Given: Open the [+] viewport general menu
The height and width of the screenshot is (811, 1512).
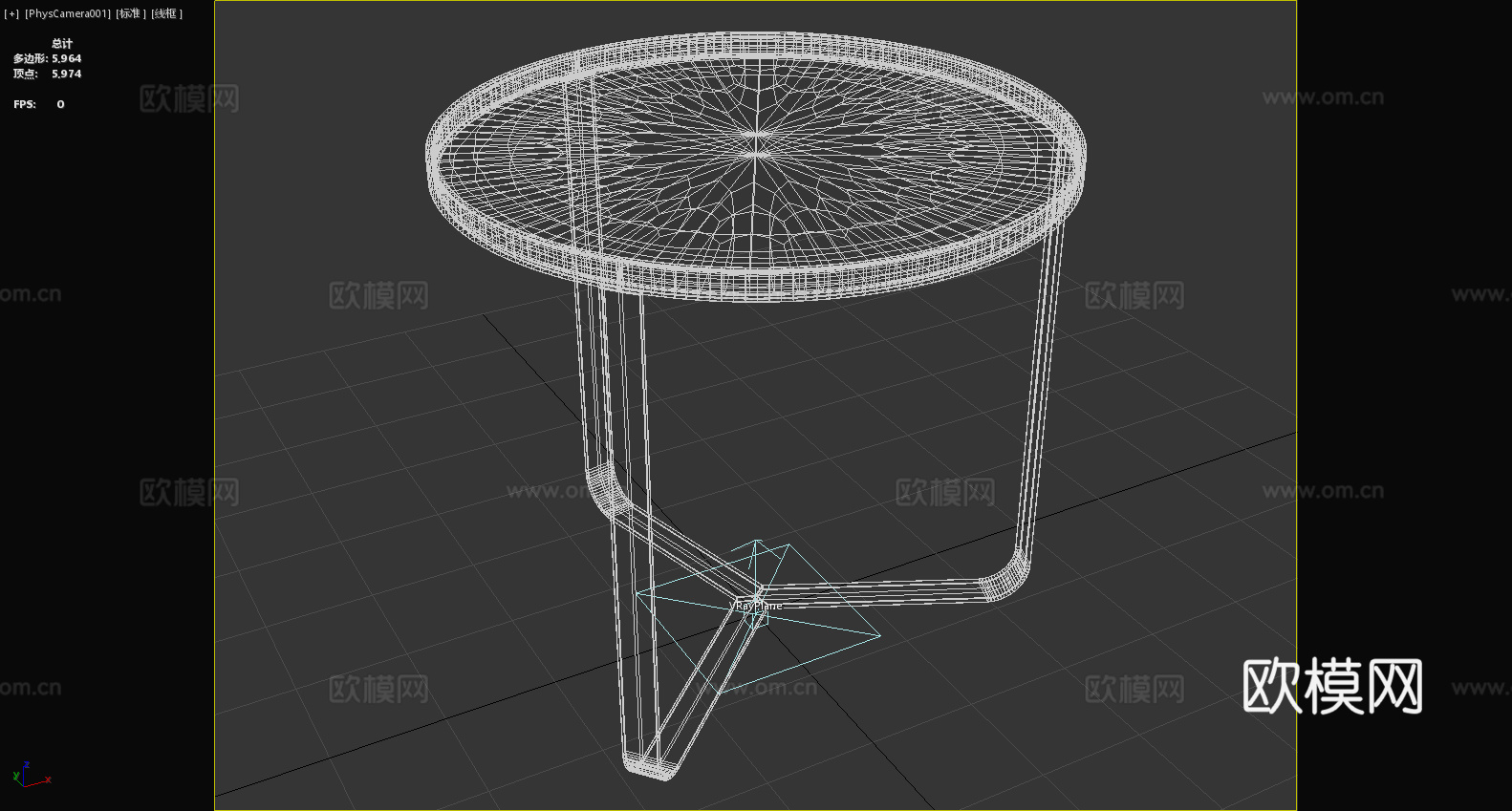Looking at the screenshot, I should [x=11, y=13].
